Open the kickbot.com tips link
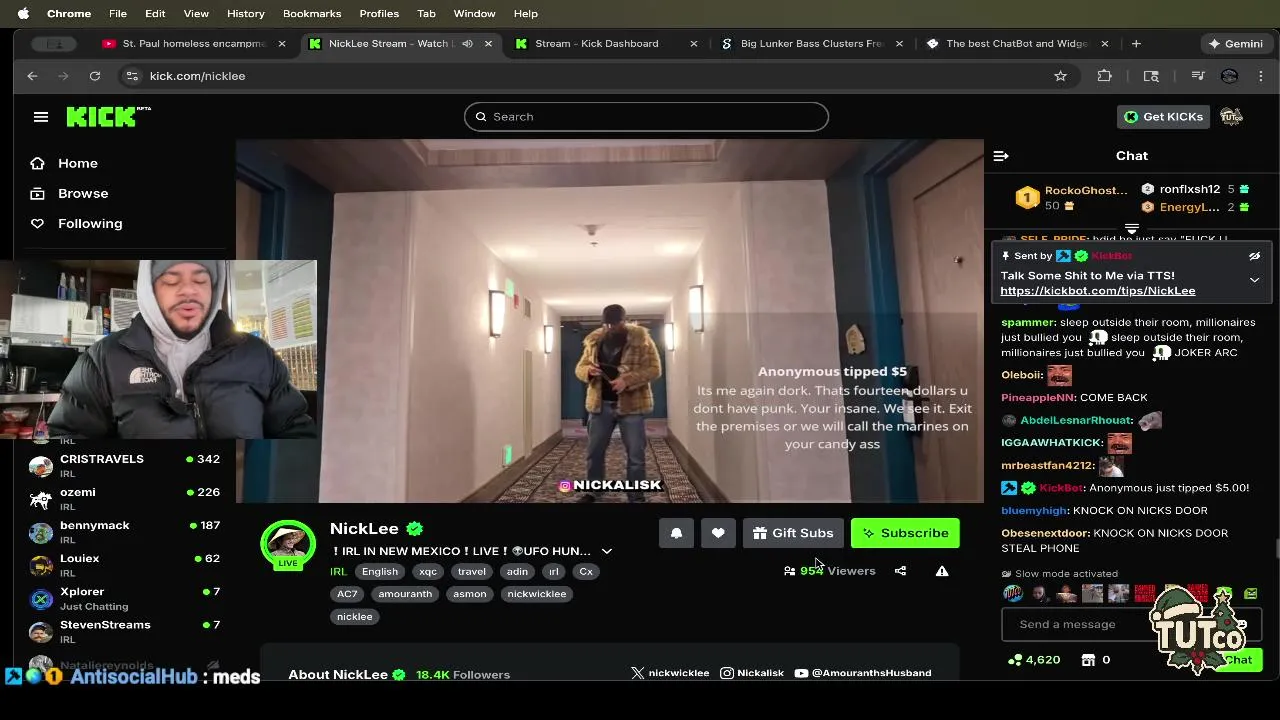Screen dimensions: 1280x720 click(1097, 291)
